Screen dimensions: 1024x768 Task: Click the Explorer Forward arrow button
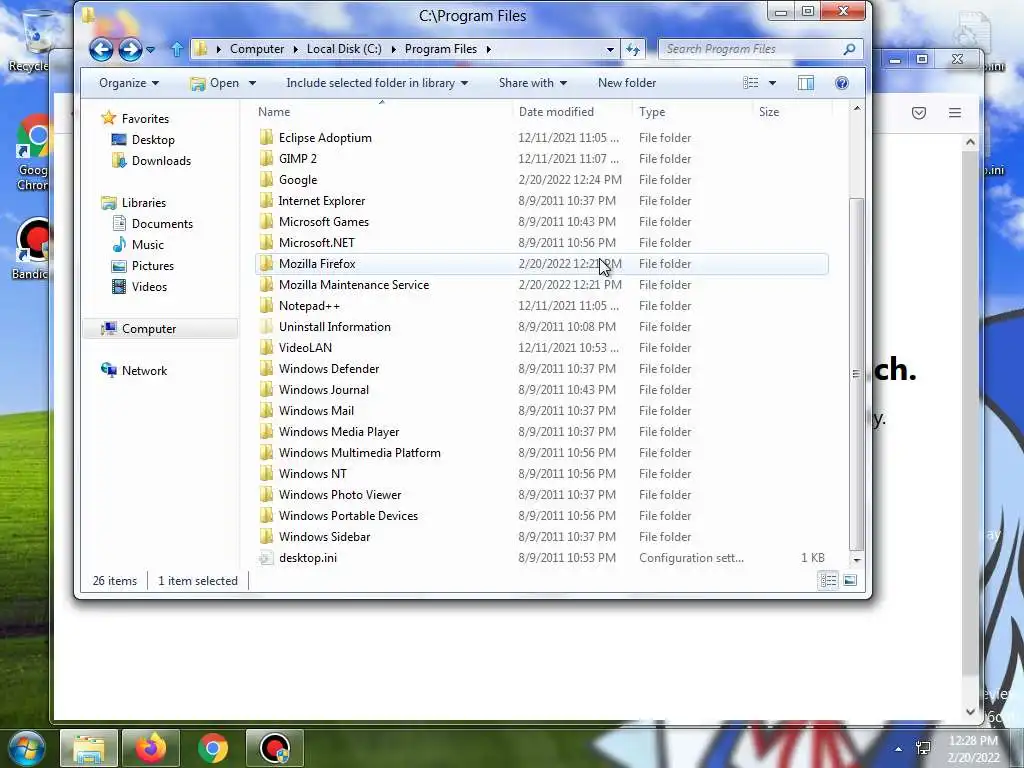pyautogui.click(x=130, y=49)
